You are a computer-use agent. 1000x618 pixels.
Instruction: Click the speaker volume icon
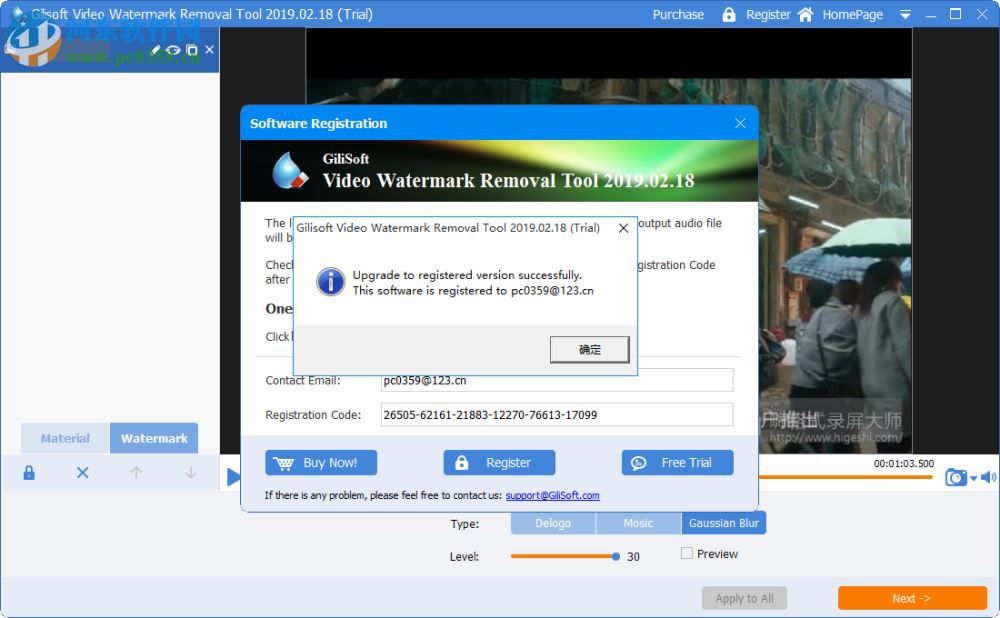pos(990,477)
